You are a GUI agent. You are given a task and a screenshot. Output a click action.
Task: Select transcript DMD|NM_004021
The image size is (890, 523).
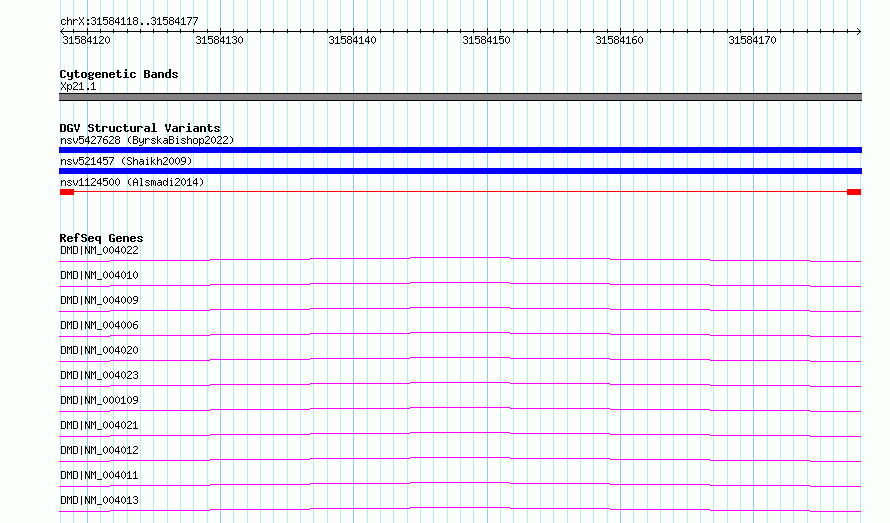[x=99, y=425]
